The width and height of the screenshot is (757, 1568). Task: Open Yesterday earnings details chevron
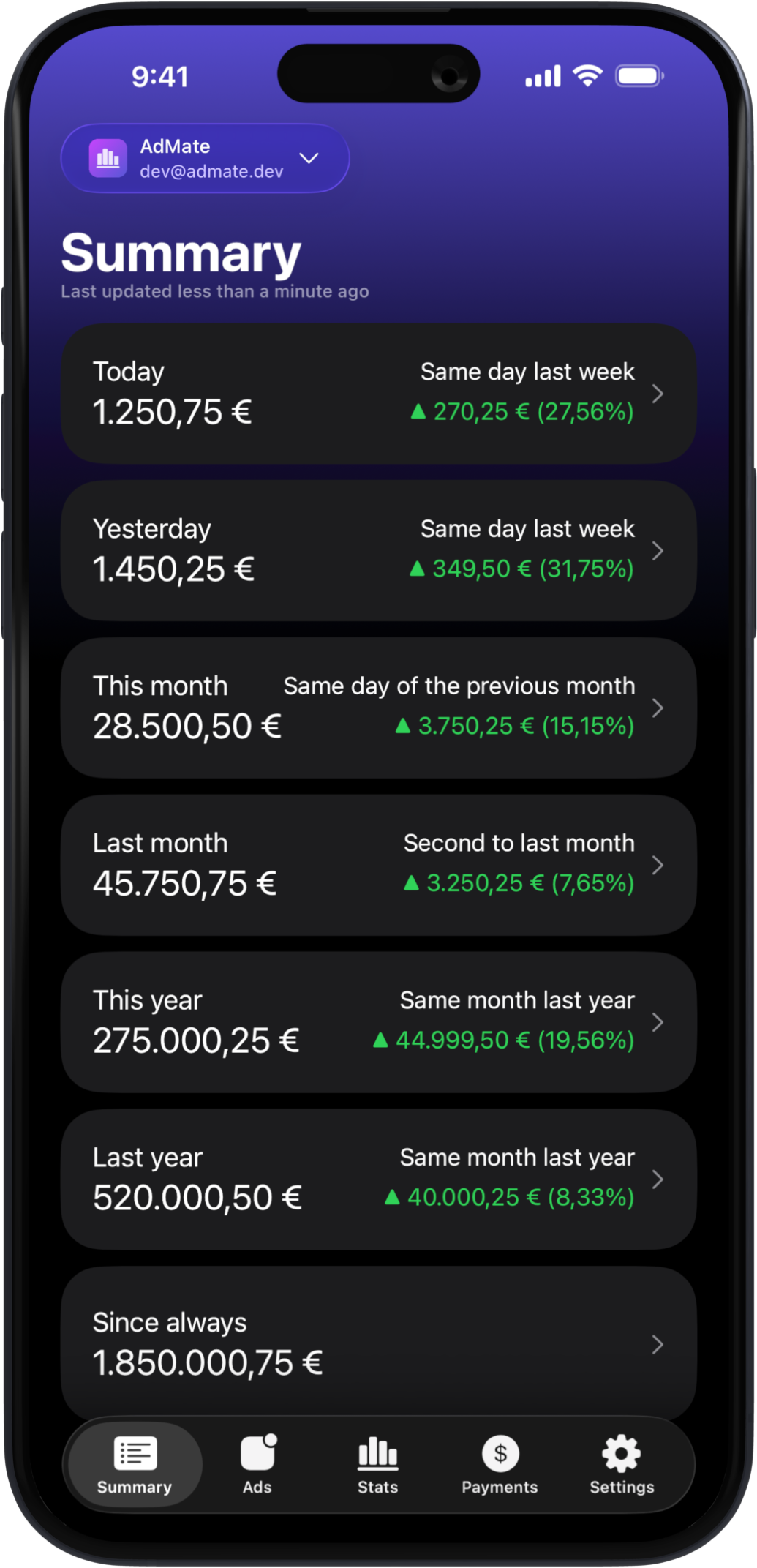(x=658, y=551)
